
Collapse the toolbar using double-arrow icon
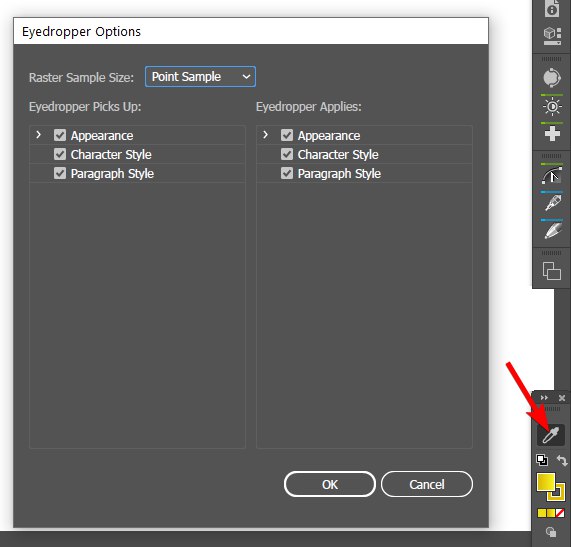544,397
